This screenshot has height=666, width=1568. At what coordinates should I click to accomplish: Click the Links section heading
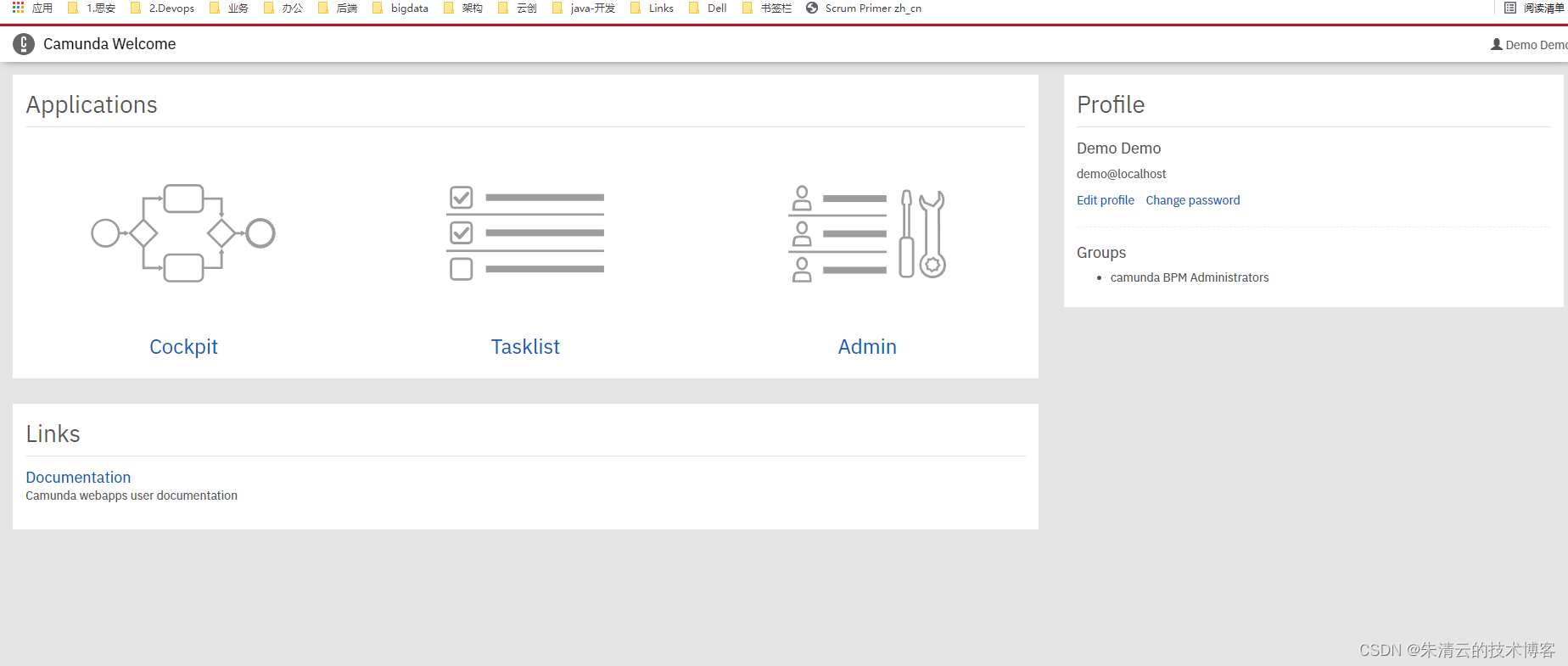[x=53, y=434]
